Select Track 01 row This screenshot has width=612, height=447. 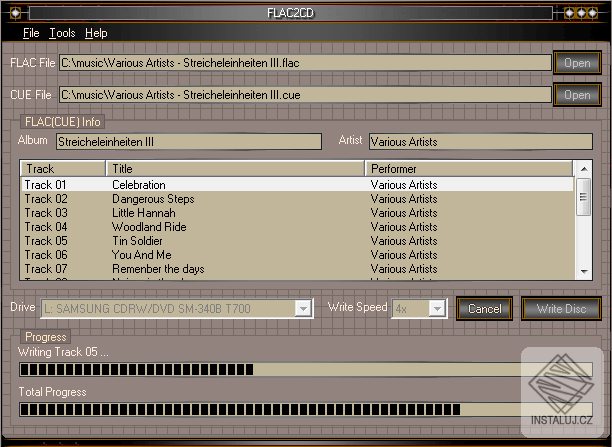(297, 185)
